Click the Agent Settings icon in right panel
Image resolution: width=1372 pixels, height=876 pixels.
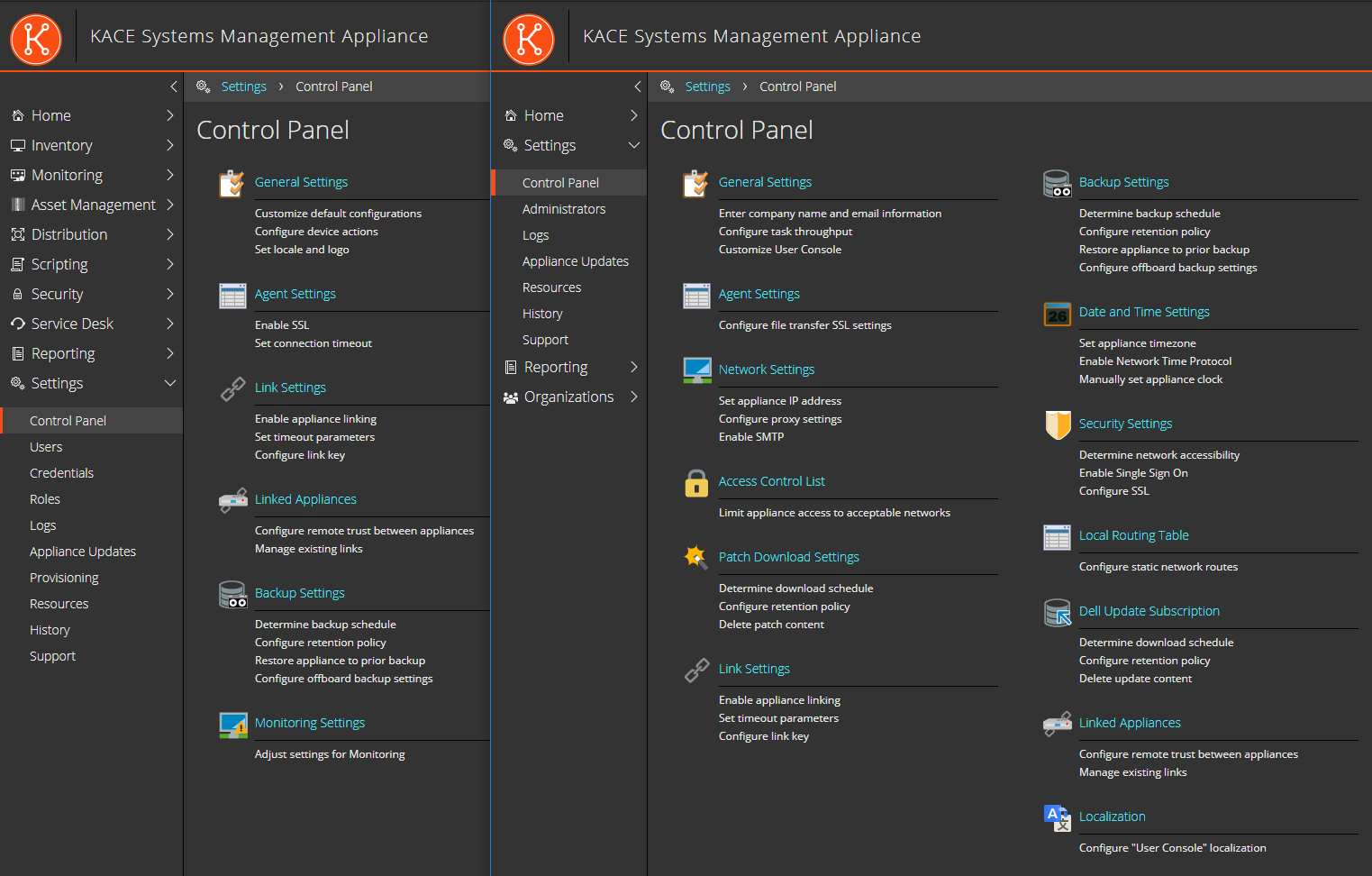point(696,296)
